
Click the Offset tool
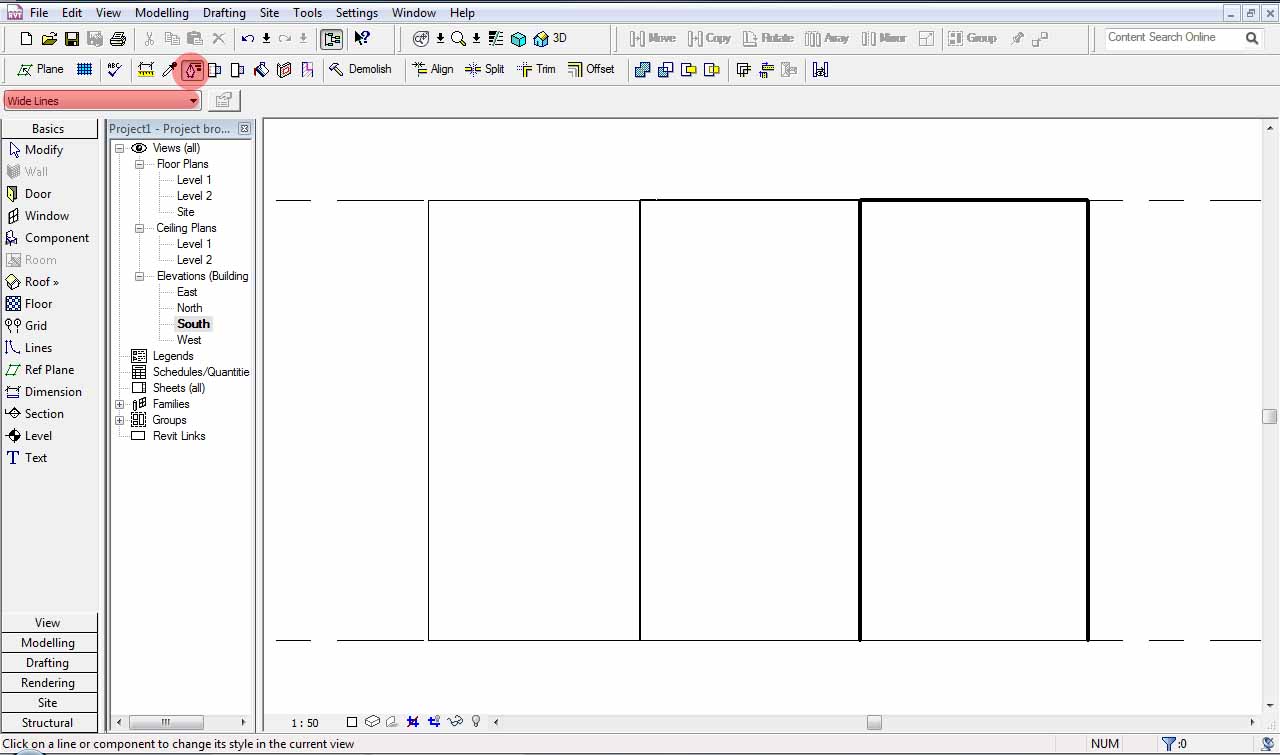coord(591,70)
